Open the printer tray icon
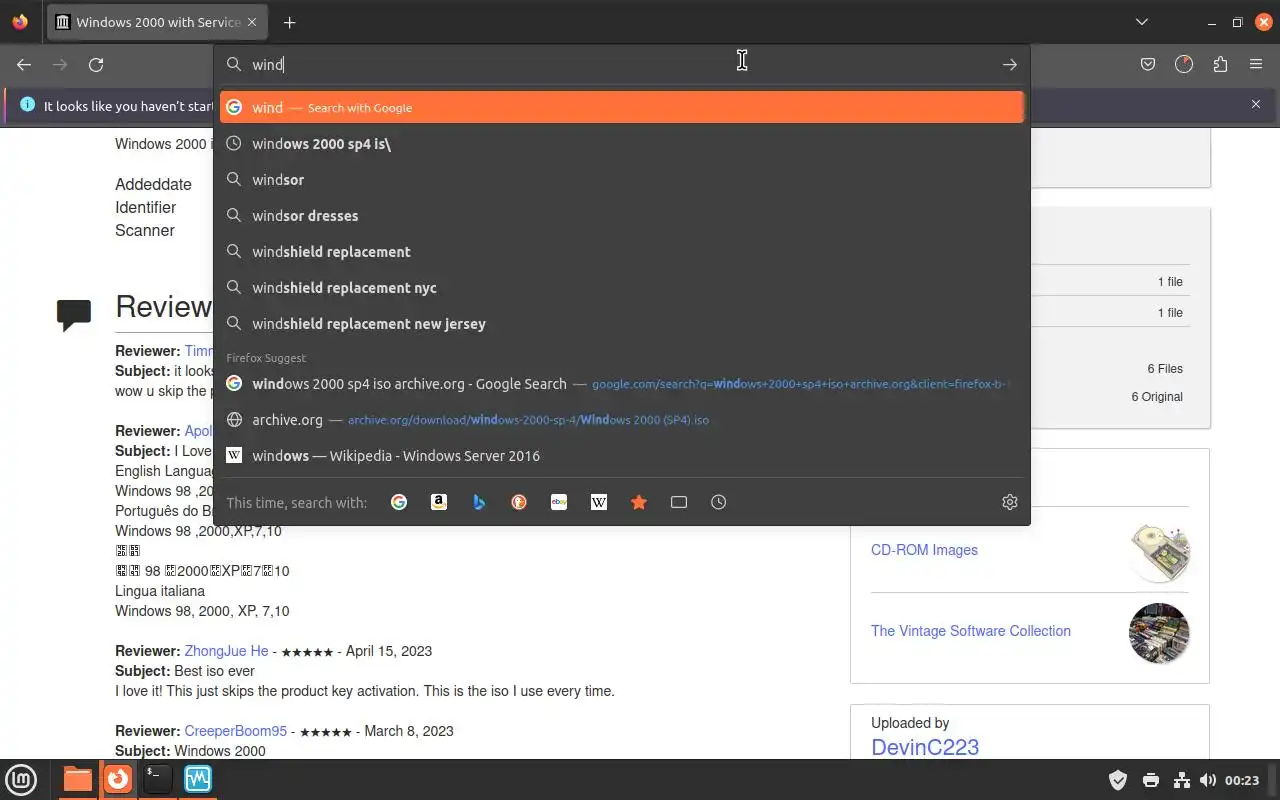1280x800 pixels. 1151,780
